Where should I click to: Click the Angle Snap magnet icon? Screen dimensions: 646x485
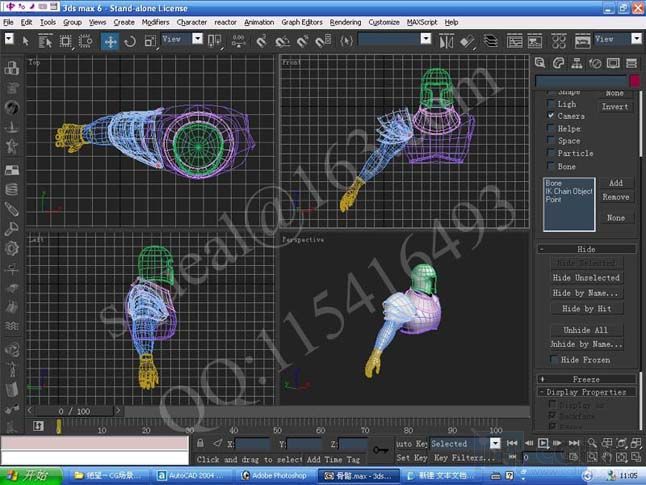(x=283, y=41)
